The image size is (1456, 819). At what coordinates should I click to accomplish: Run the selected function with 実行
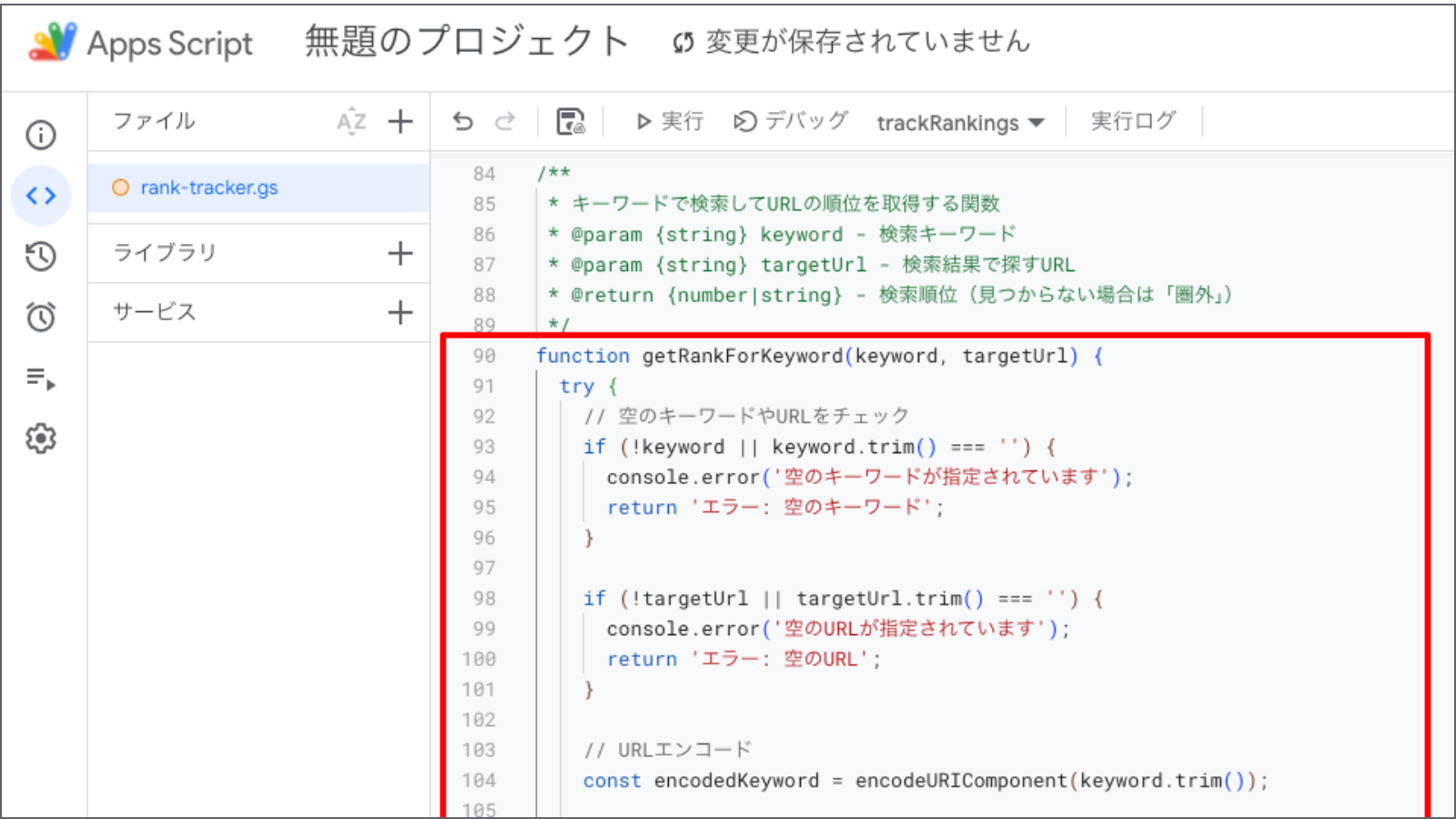point(670,121)
